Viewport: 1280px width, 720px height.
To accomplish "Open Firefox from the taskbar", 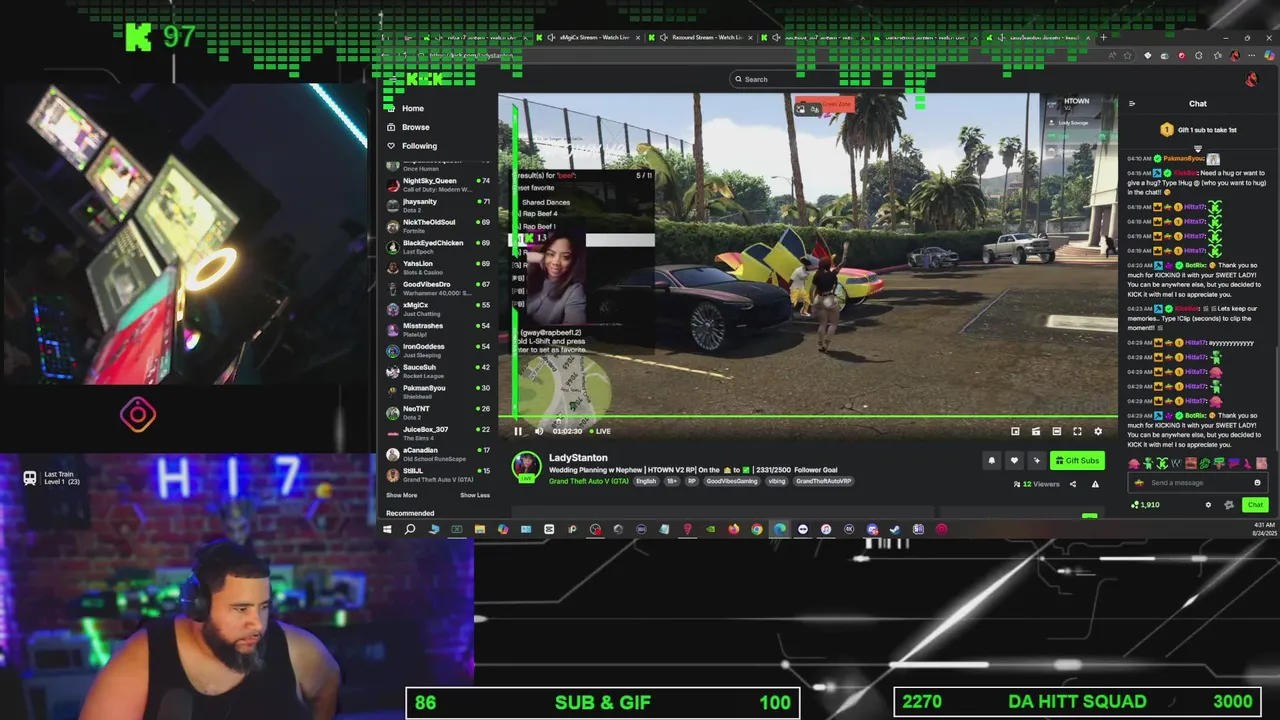I will (733, 529).
